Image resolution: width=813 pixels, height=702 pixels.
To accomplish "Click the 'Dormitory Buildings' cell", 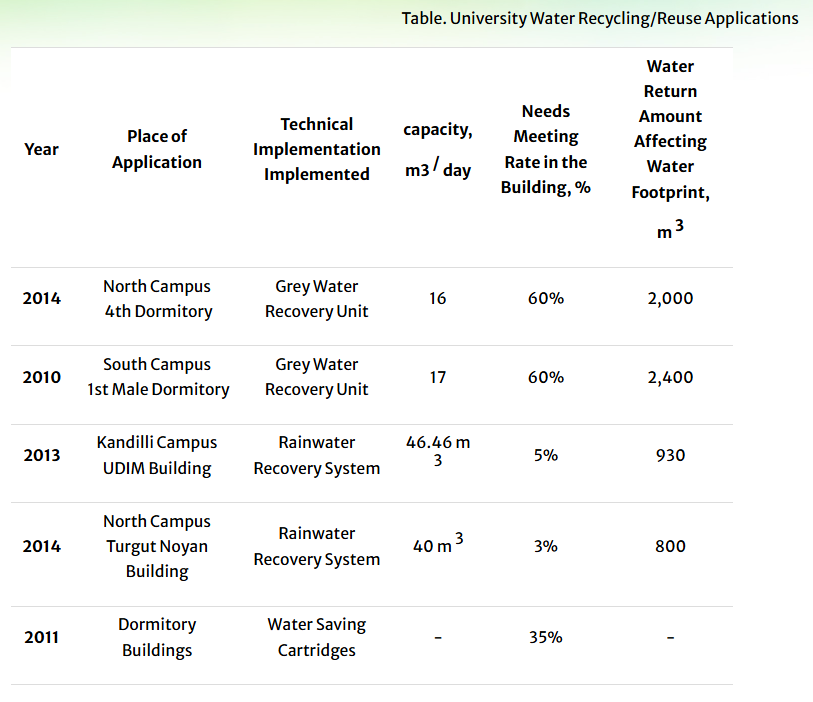I will coord(157,637).
